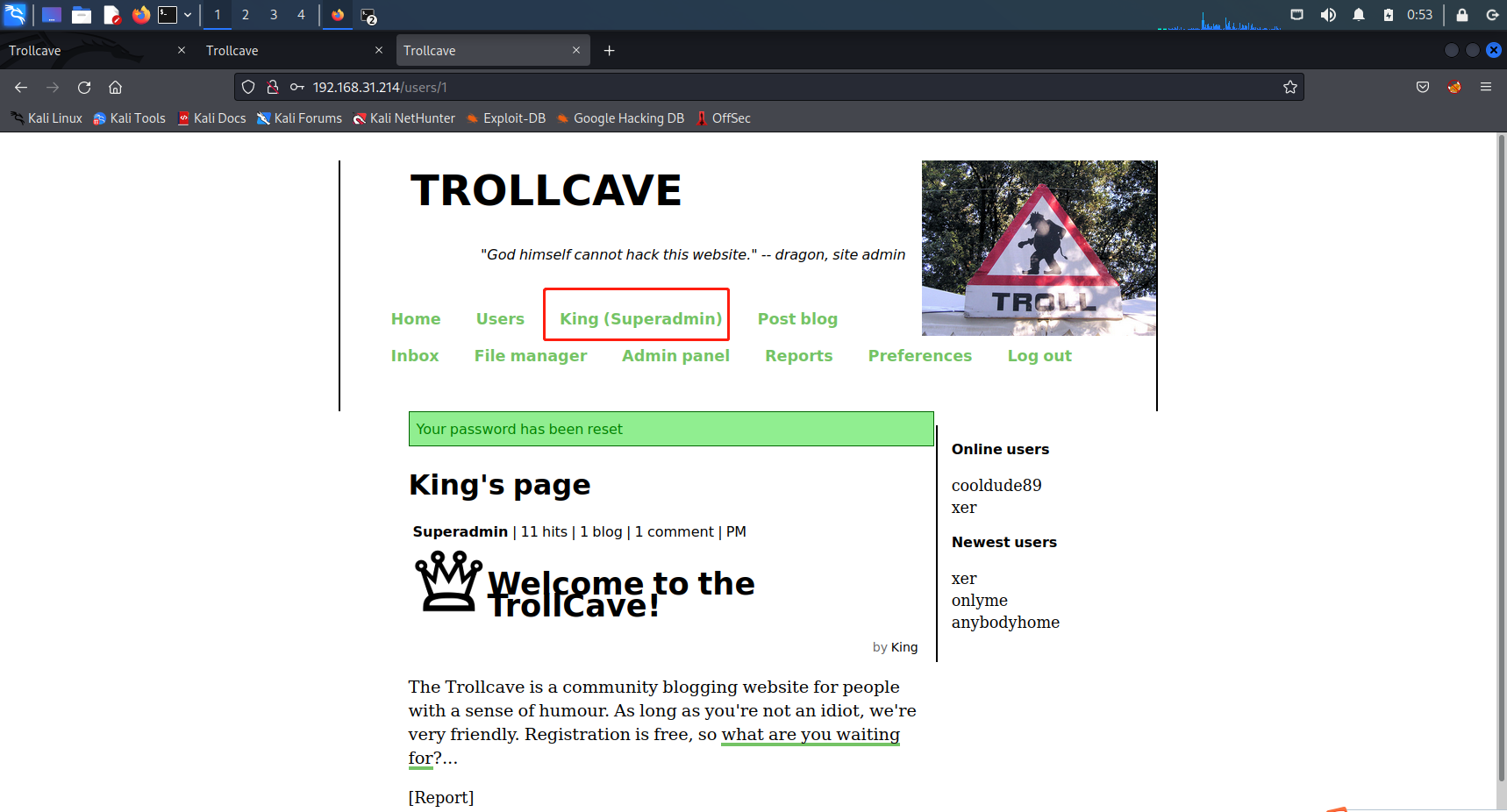Image resolution: width=1507 pixels, height=812 pixels.
Task: Open the Pocket save icon
Action: coord(1423,87)
